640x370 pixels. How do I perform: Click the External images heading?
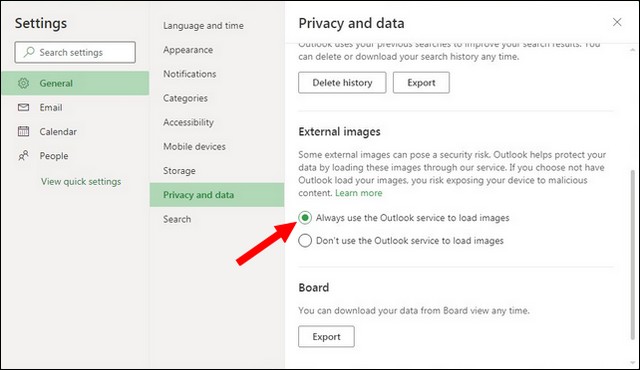[339, 132]
